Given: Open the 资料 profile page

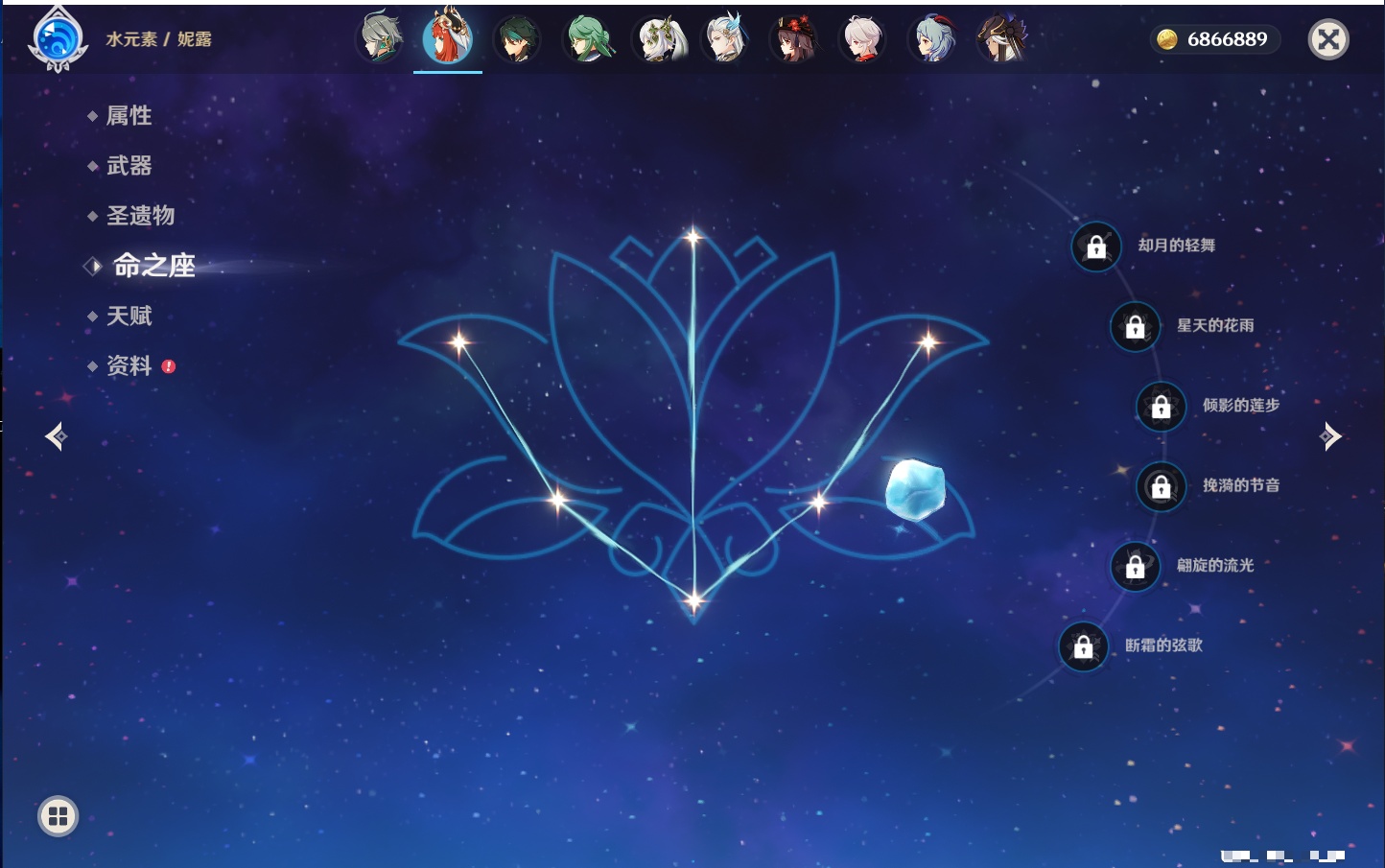Looking at the screenshot, I should point(129,365).
